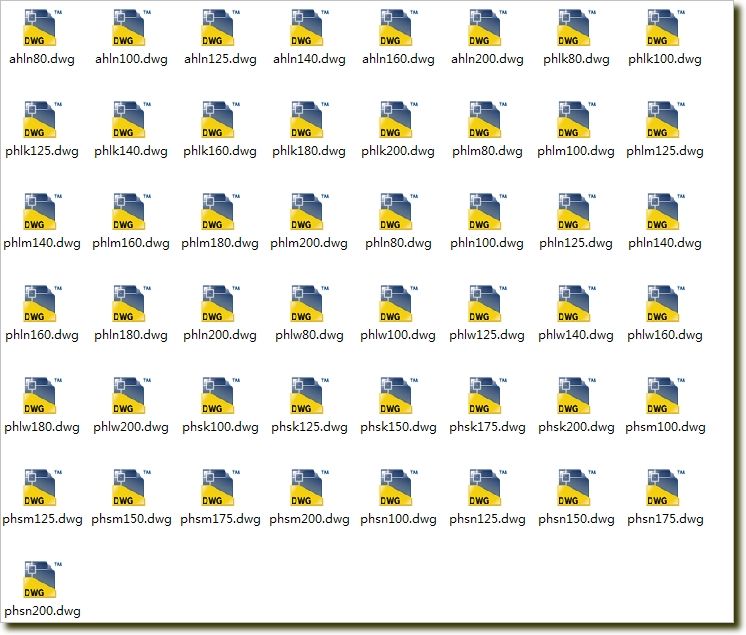Click the phlw100.dwg file icon

click(396, 304)
